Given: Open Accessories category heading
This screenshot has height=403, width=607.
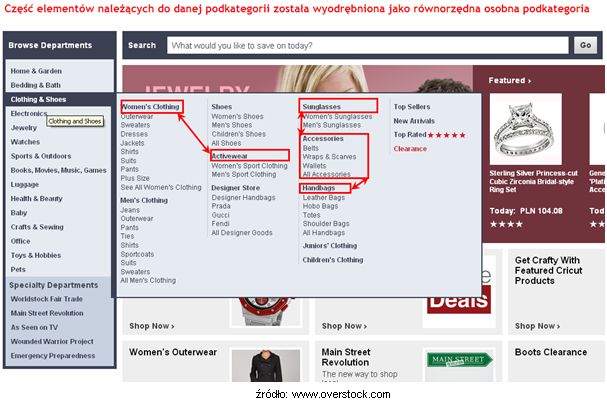Looking at the screenshot, I should click(323, 138).
